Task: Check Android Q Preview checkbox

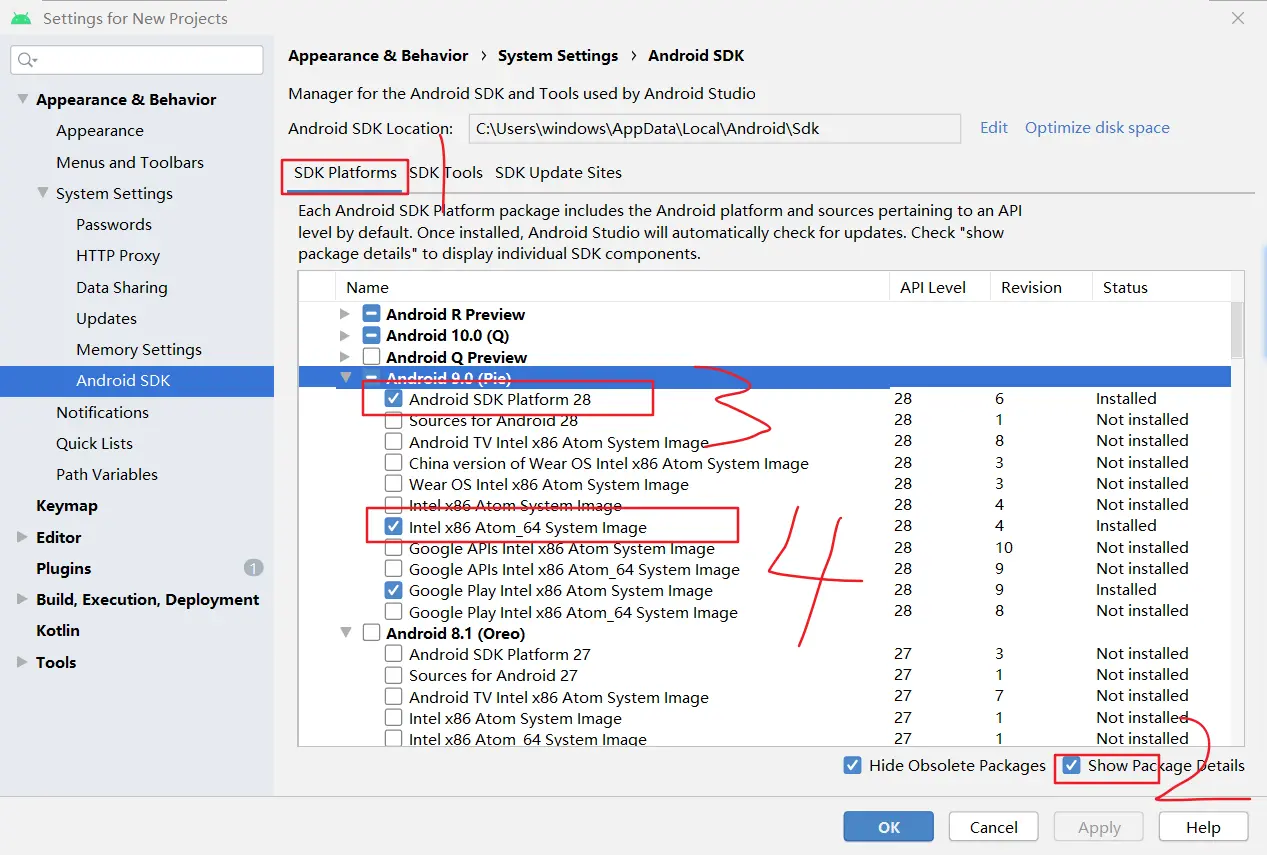Action: pos(371,357)
